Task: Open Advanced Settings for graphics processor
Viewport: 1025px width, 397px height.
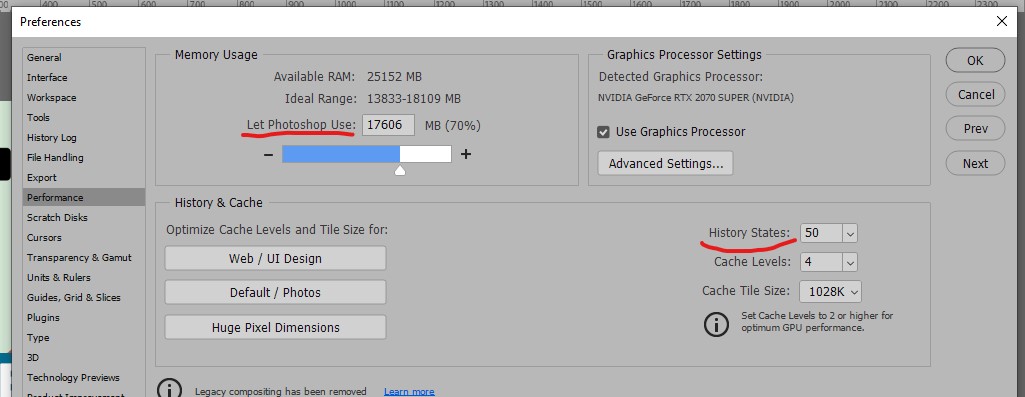Action: pyautogui.click(x=665, y=164)
